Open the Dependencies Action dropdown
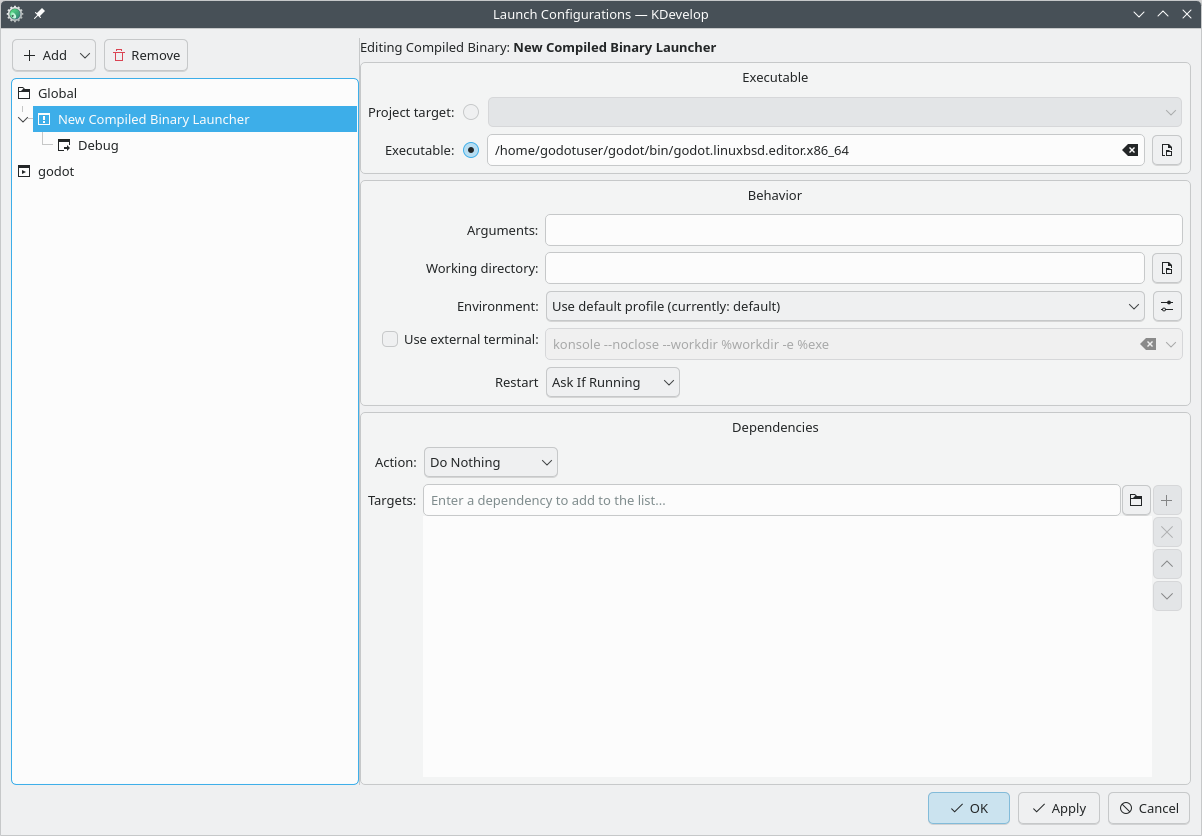The height and width of the screenshot is (836, 1202). click(x=490, y=462)
